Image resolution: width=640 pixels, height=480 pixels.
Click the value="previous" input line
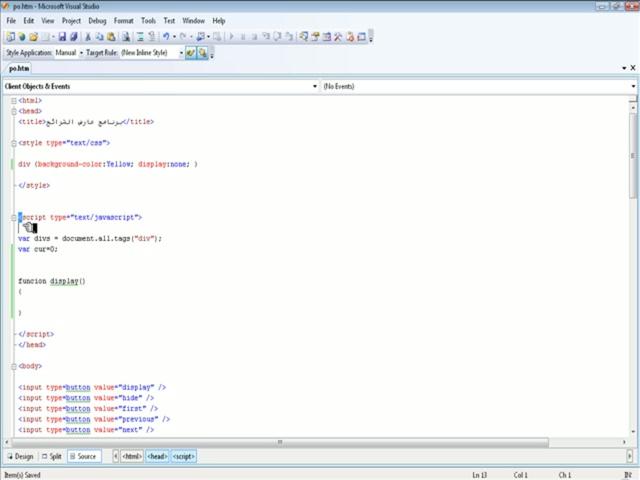tap(94, 419)
